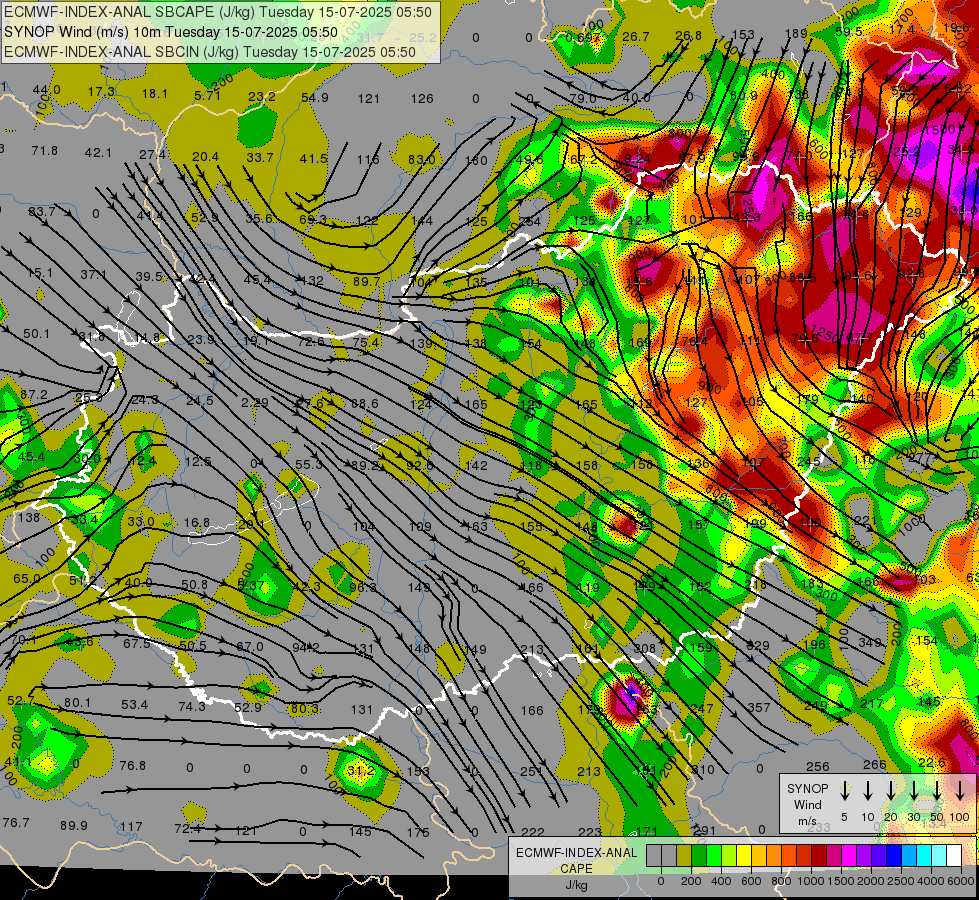Image resolution: width=979 pixels, height=900 pixels.
Task: Select the 'ECMWF-INDEX-ANAL SBCIN' header line
Action: (x=210, y=52)
